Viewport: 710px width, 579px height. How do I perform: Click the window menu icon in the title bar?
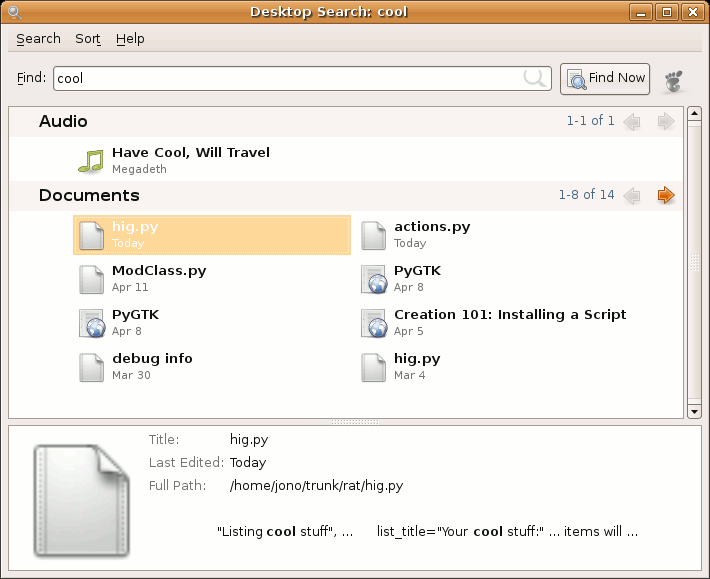pyautogui.click(x=14, y=12)
